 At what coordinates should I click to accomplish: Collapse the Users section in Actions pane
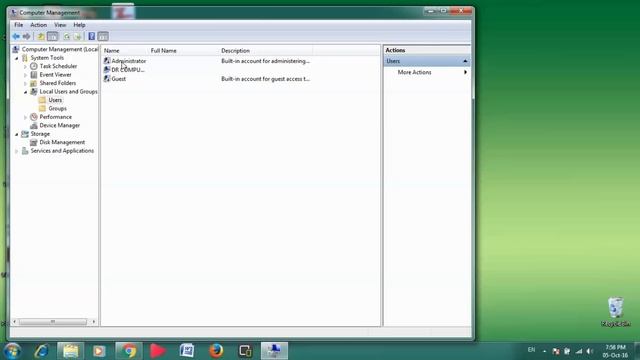(x=465, y=61)
